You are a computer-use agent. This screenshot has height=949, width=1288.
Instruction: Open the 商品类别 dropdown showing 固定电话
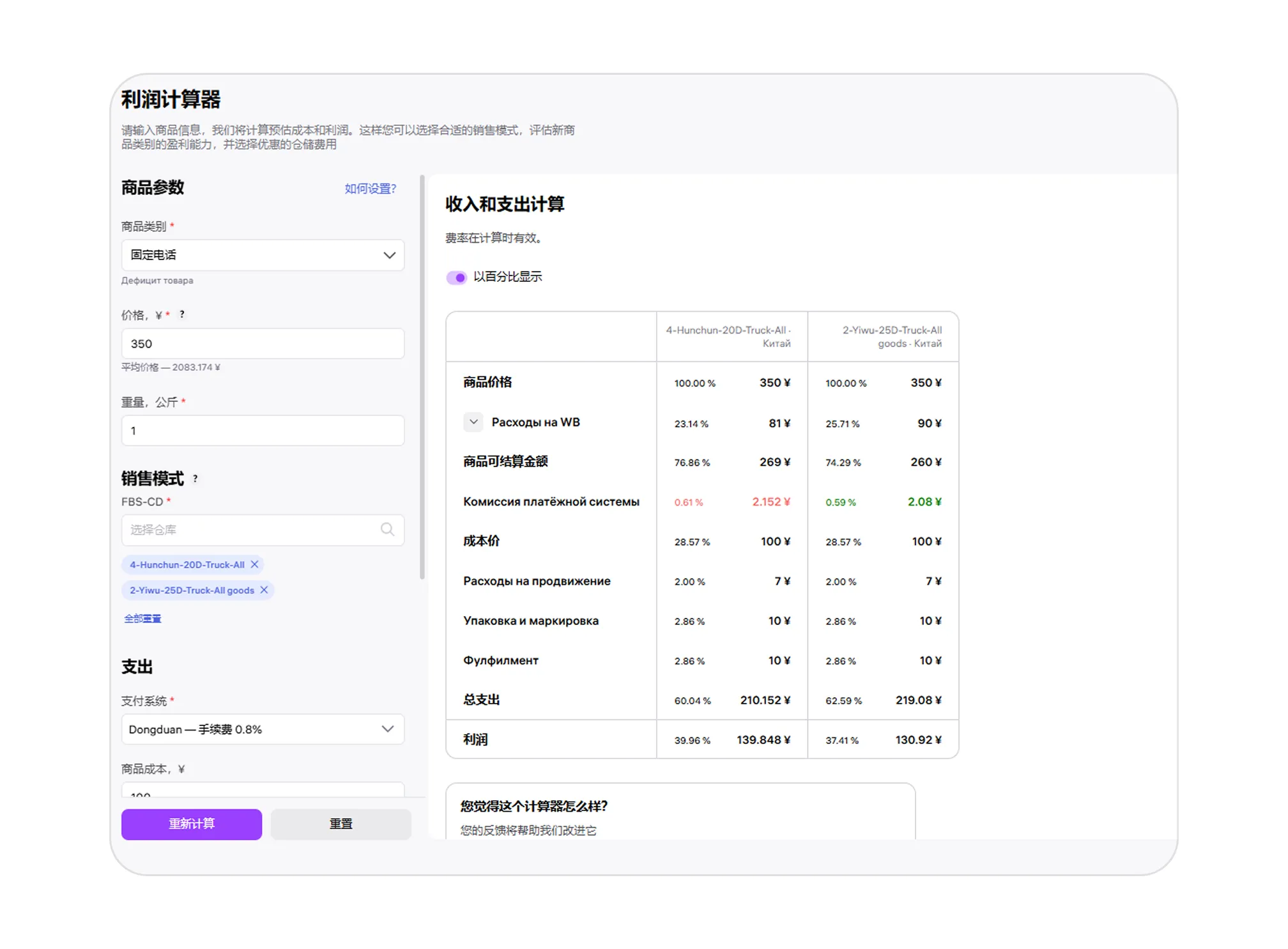(263, 255)
